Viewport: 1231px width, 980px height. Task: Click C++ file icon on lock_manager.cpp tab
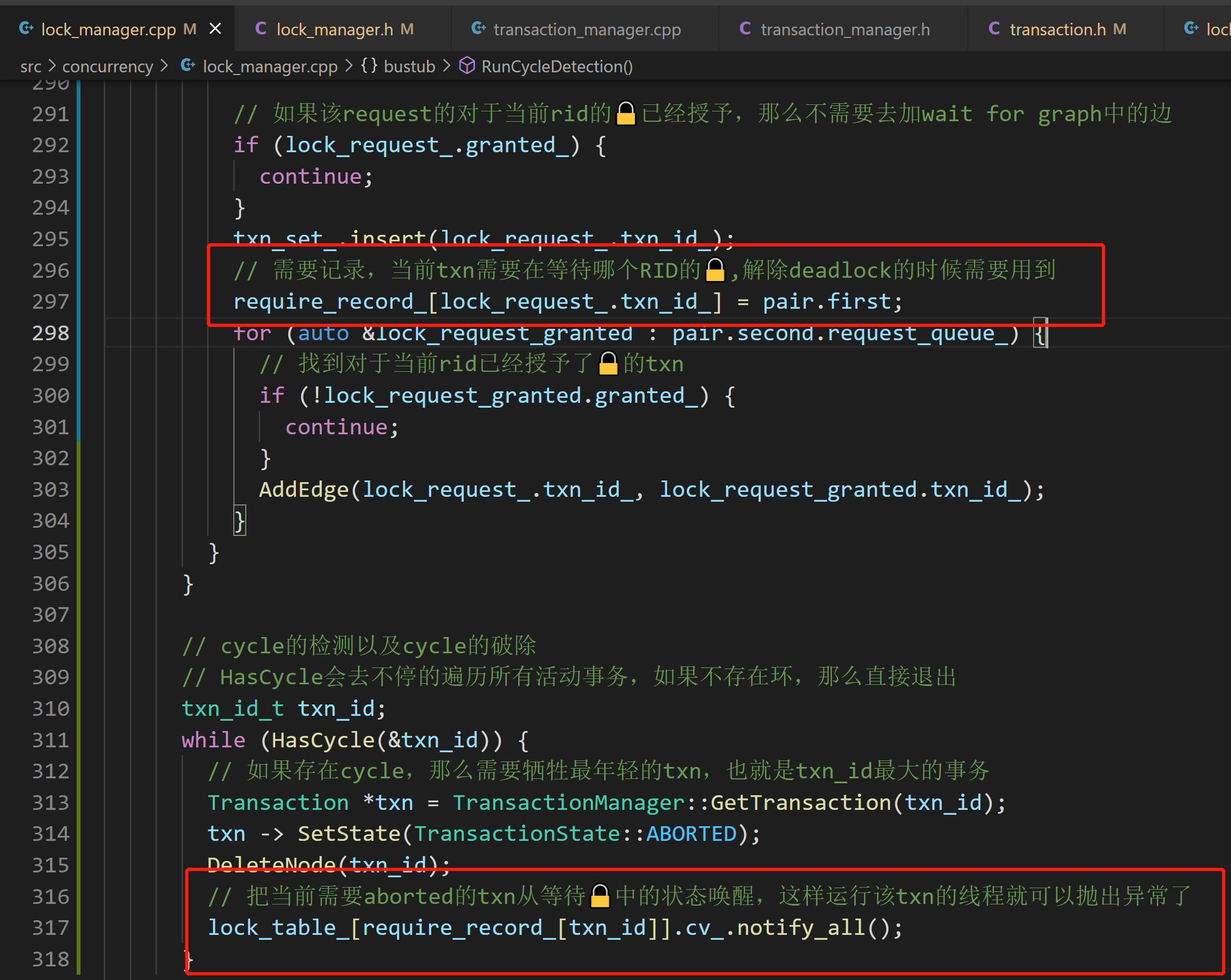pyautogui.click(x=26, y=28)
